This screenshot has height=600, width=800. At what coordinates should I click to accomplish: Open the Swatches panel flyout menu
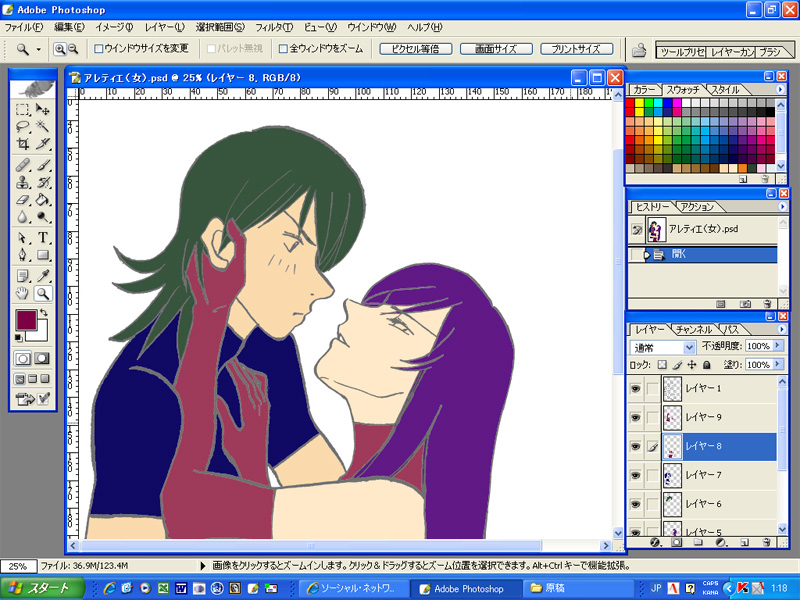coord(780,89)
